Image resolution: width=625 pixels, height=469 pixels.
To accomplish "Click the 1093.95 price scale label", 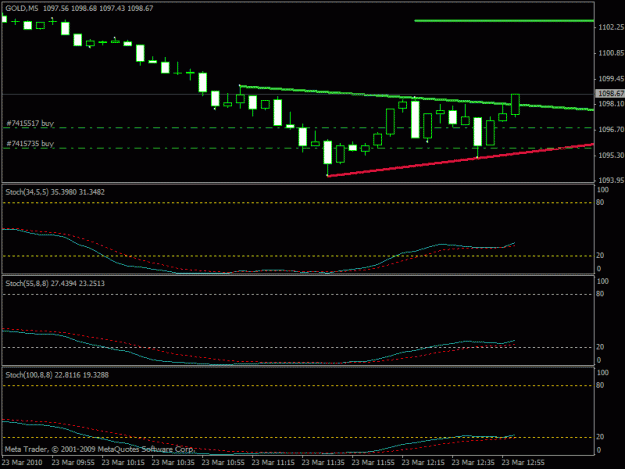I will point(611,181).
